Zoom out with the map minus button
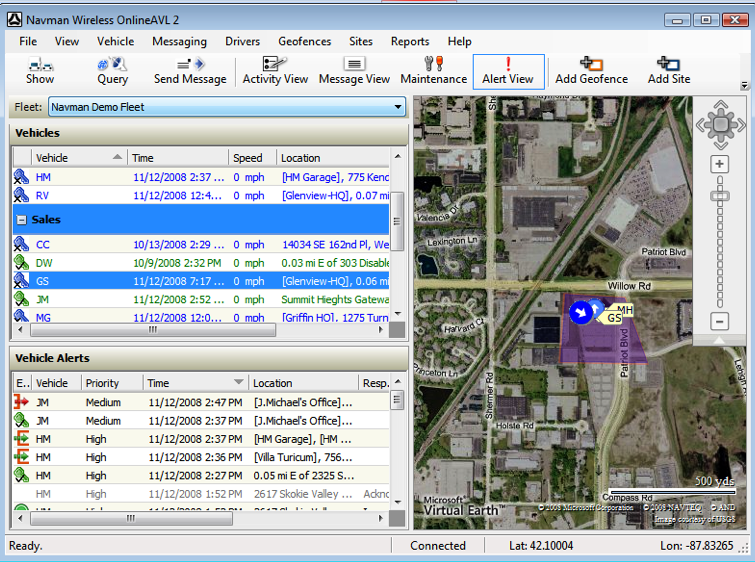This screenshot has height=562, width=755. (x=719, y=321)
